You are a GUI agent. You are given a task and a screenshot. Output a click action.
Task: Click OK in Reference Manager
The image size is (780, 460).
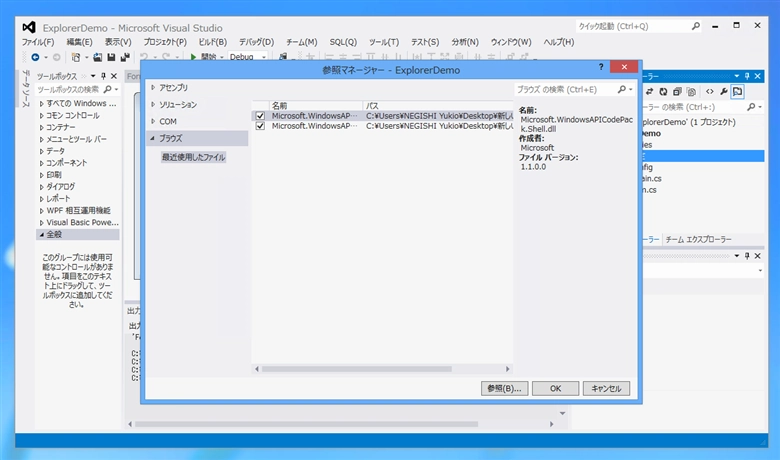[556, 388]
